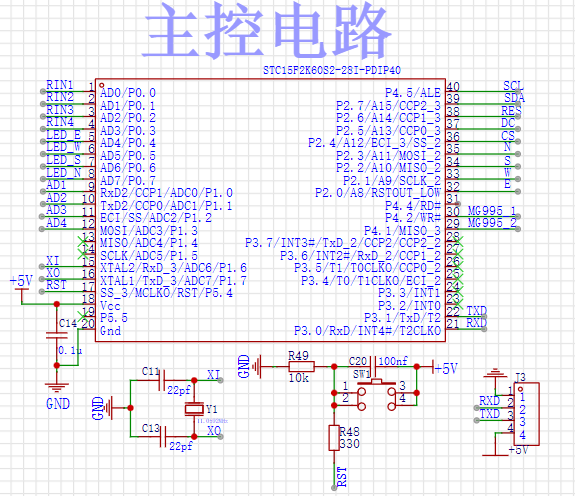
Task: Select the 0.1u value of C14
Action: 70,350
